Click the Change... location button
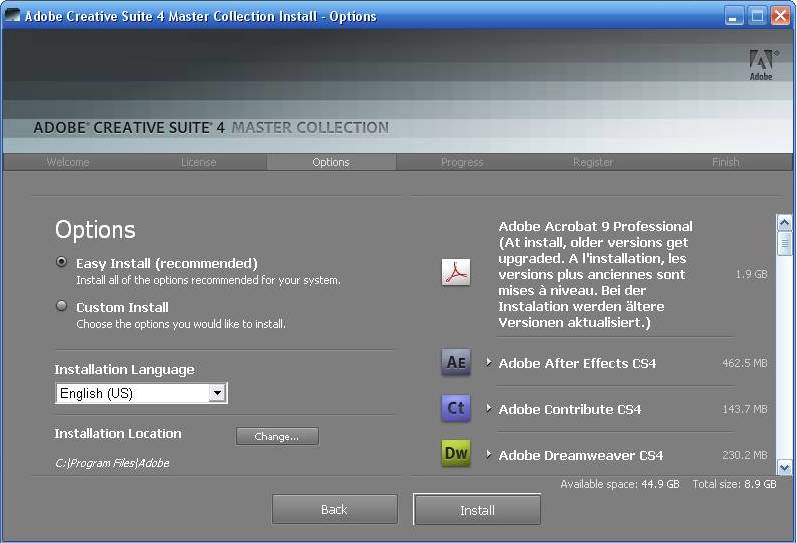 point(277,436)
